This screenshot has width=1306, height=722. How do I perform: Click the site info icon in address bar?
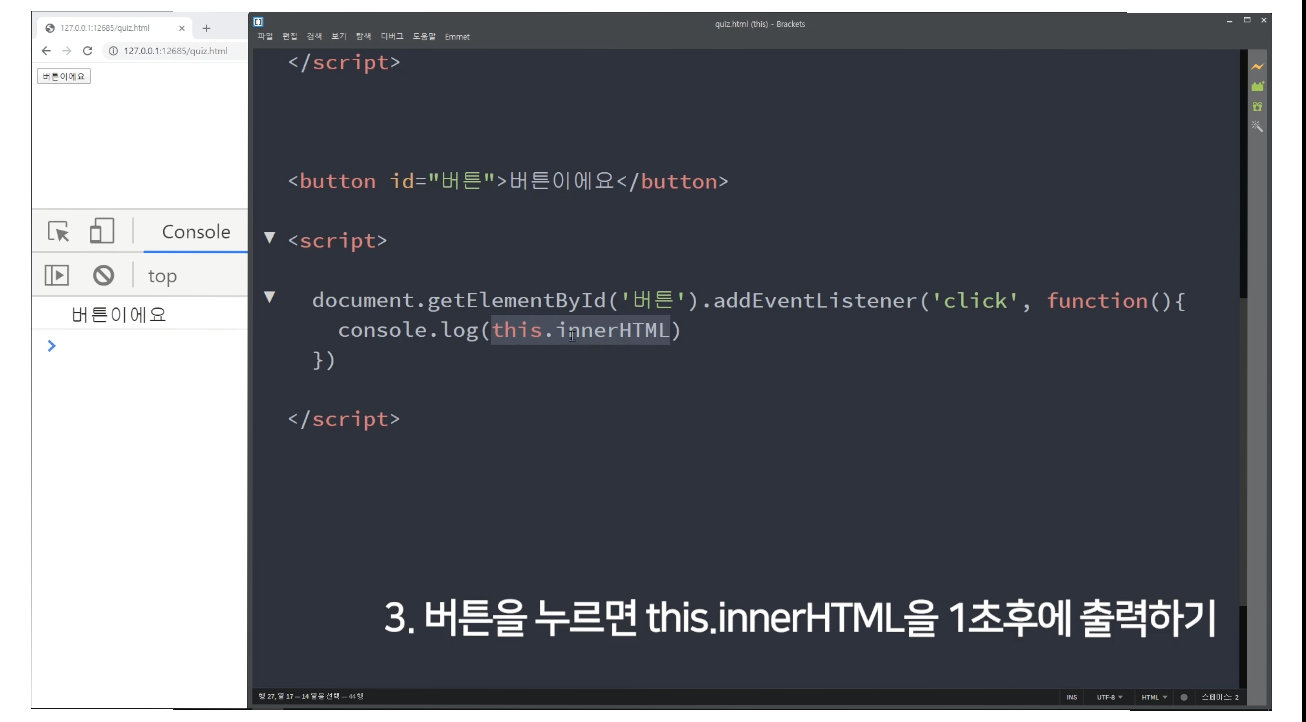point(113,51)
